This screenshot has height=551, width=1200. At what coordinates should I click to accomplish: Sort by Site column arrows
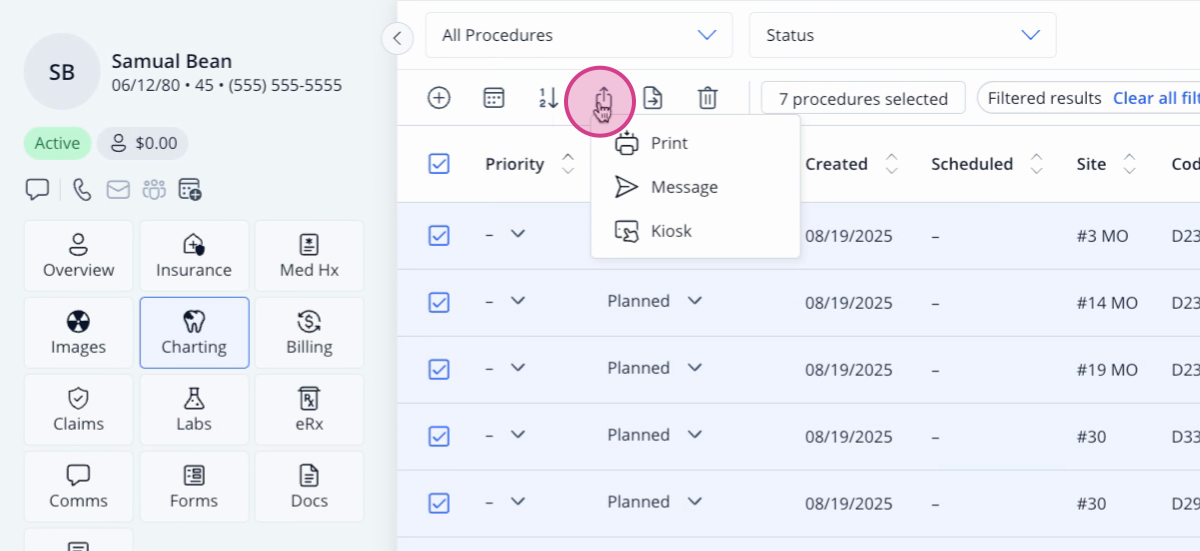coord(1130,164)
